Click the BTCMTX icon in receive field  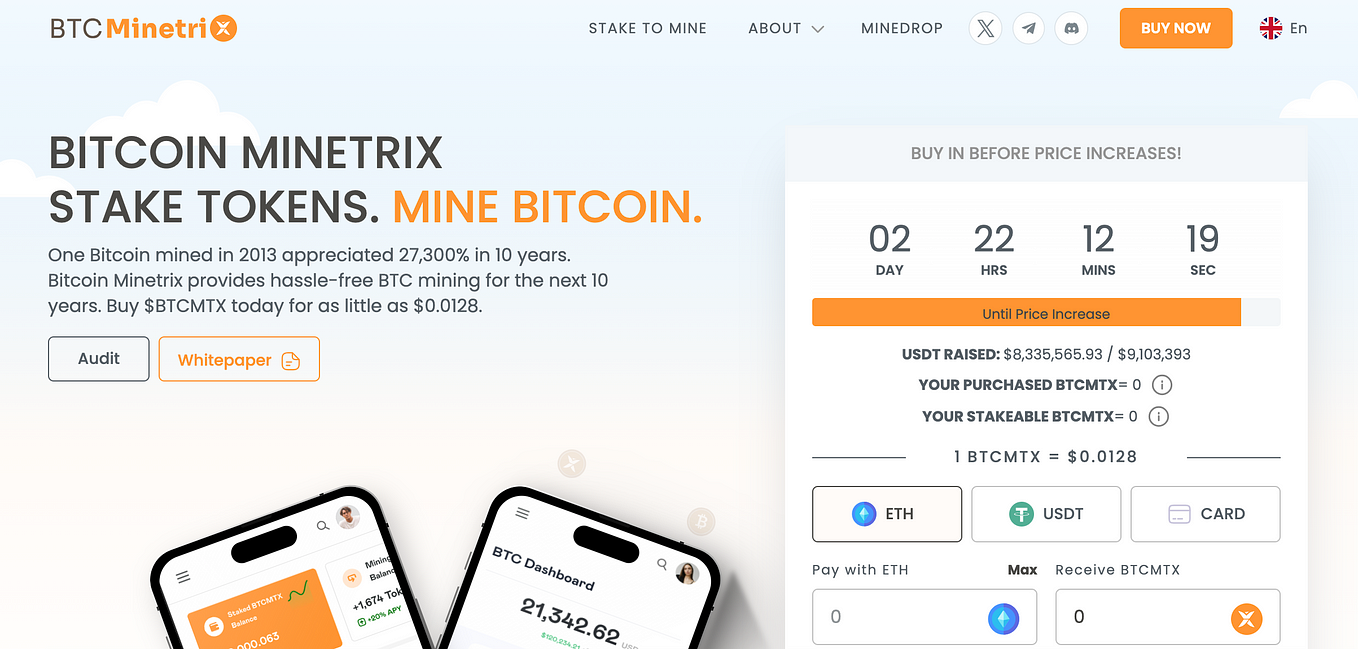coord(1246,618)
